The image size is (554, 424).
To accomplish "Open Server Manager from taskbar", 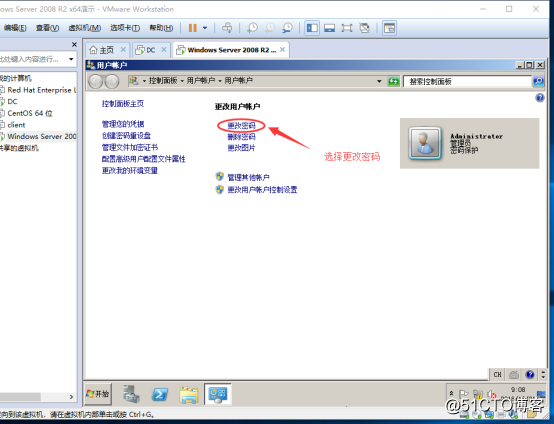I will pyautogui.click(x=131, y=394).
